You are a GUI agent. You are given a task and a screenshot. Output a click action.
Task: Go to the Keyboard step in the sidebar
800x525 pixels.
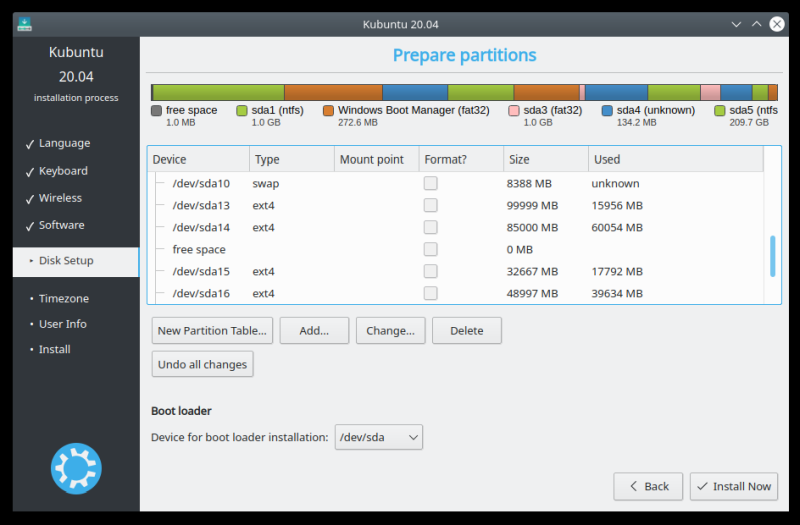tap(63, 171)
